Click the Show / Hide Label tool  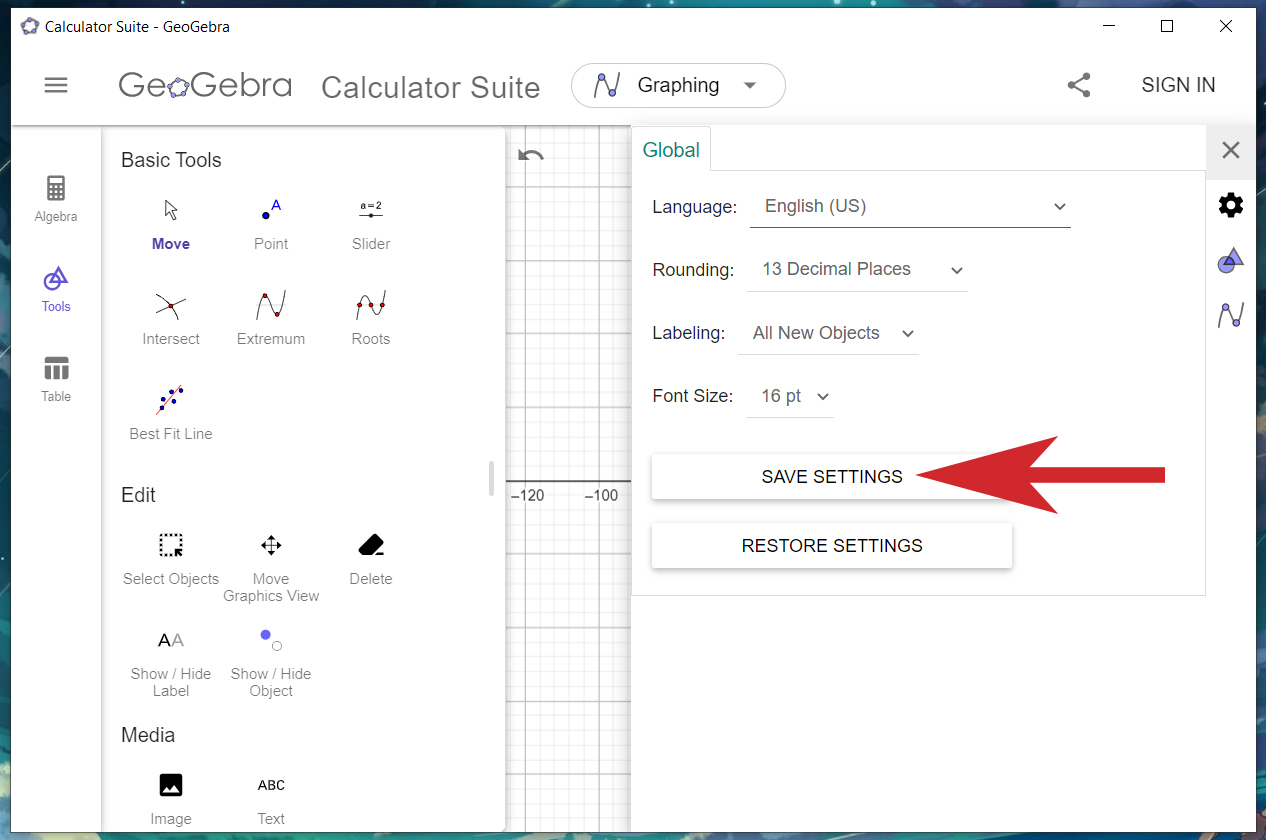coord(171,662)
